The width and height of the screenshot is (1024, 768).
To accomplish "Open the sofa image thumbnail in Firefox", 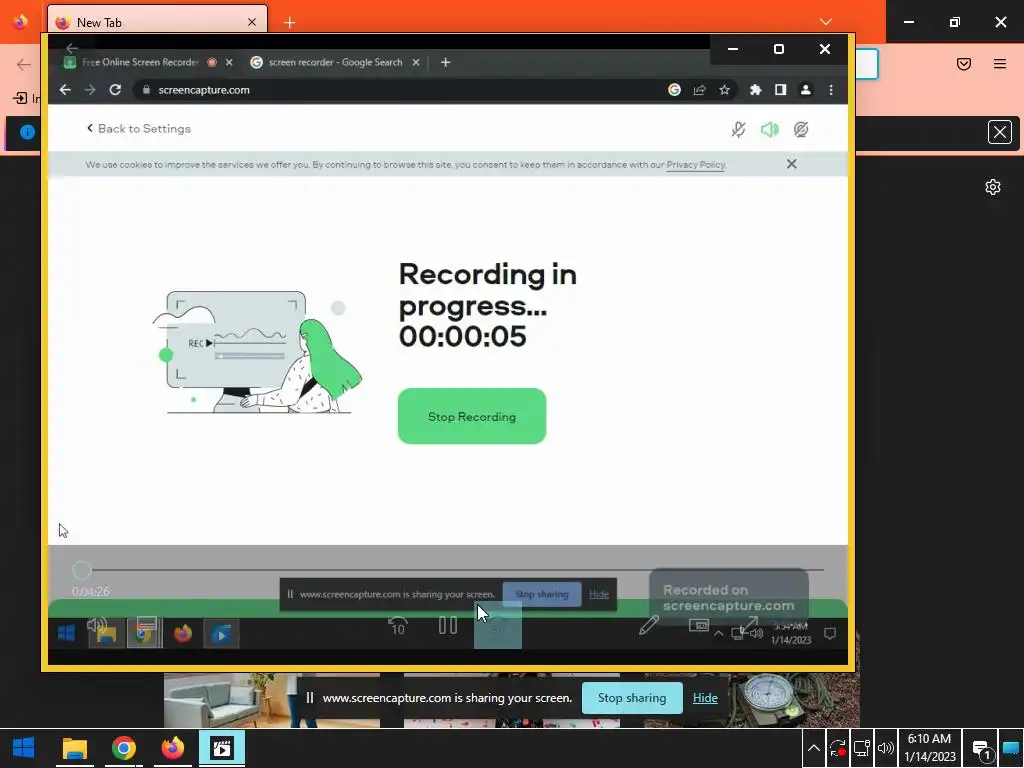I will pyautogui.click(x=271, y=701).
